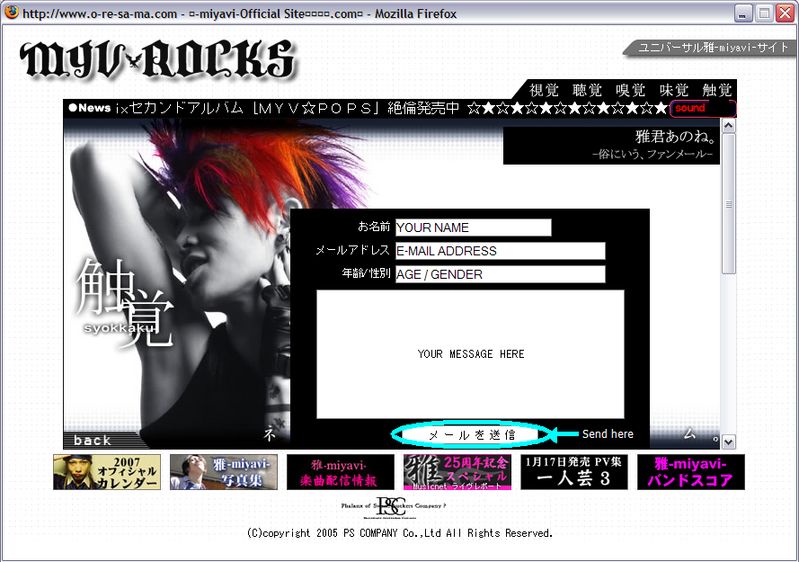This screenshot has height=562, width=799.
Task: Open the 触覚 menu section
Action: pos(717,90)
